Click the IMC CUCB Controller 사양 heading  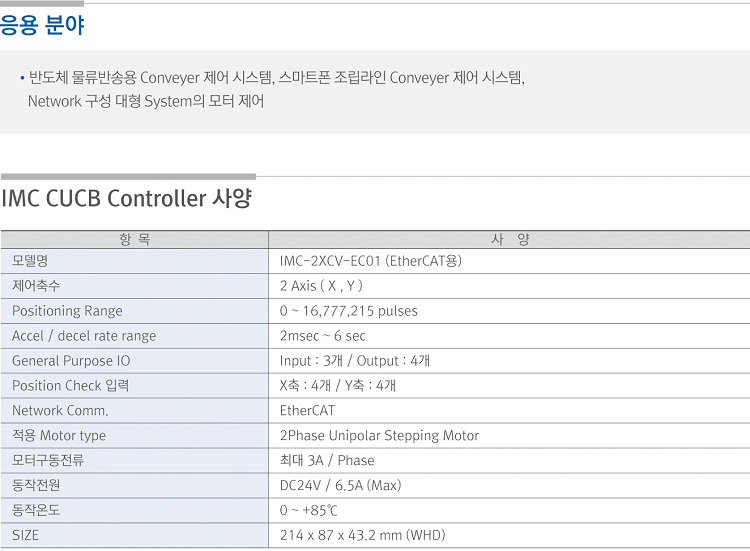[126, 198]
